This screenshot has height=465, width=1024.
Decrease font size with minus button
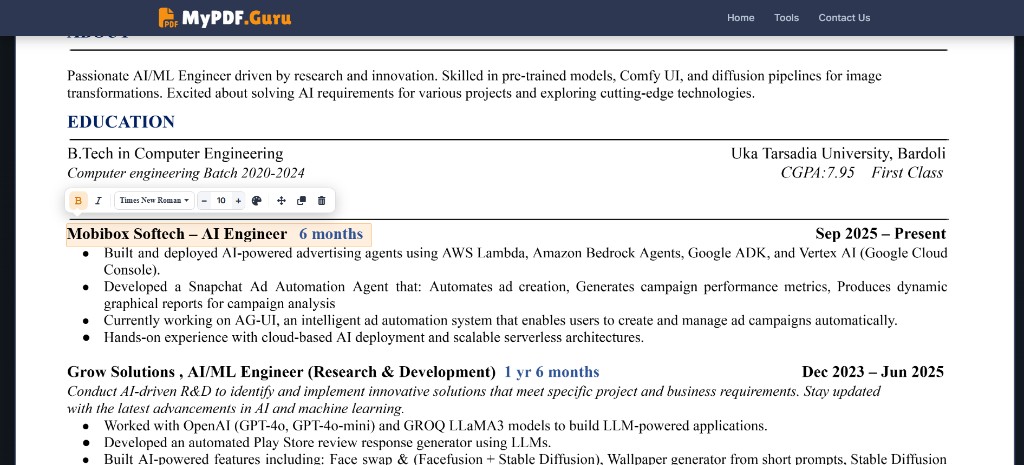click(204, 200)
